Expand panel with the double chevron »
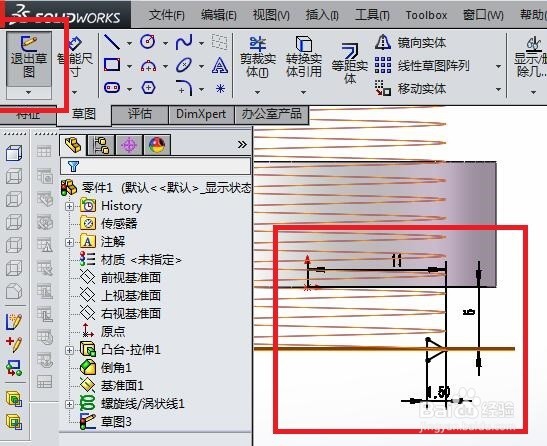Image resolution: width=547 pixels, height=446 pixels. 242,144
